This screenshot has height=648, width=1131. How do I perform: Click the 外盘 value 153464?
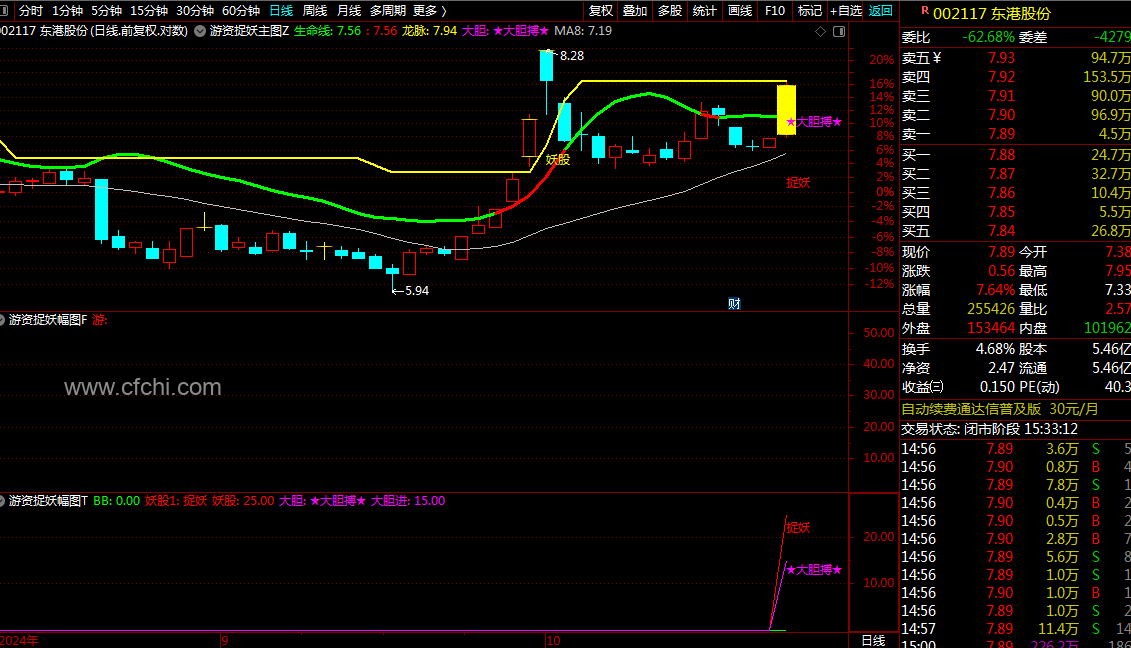pos(990,328)
